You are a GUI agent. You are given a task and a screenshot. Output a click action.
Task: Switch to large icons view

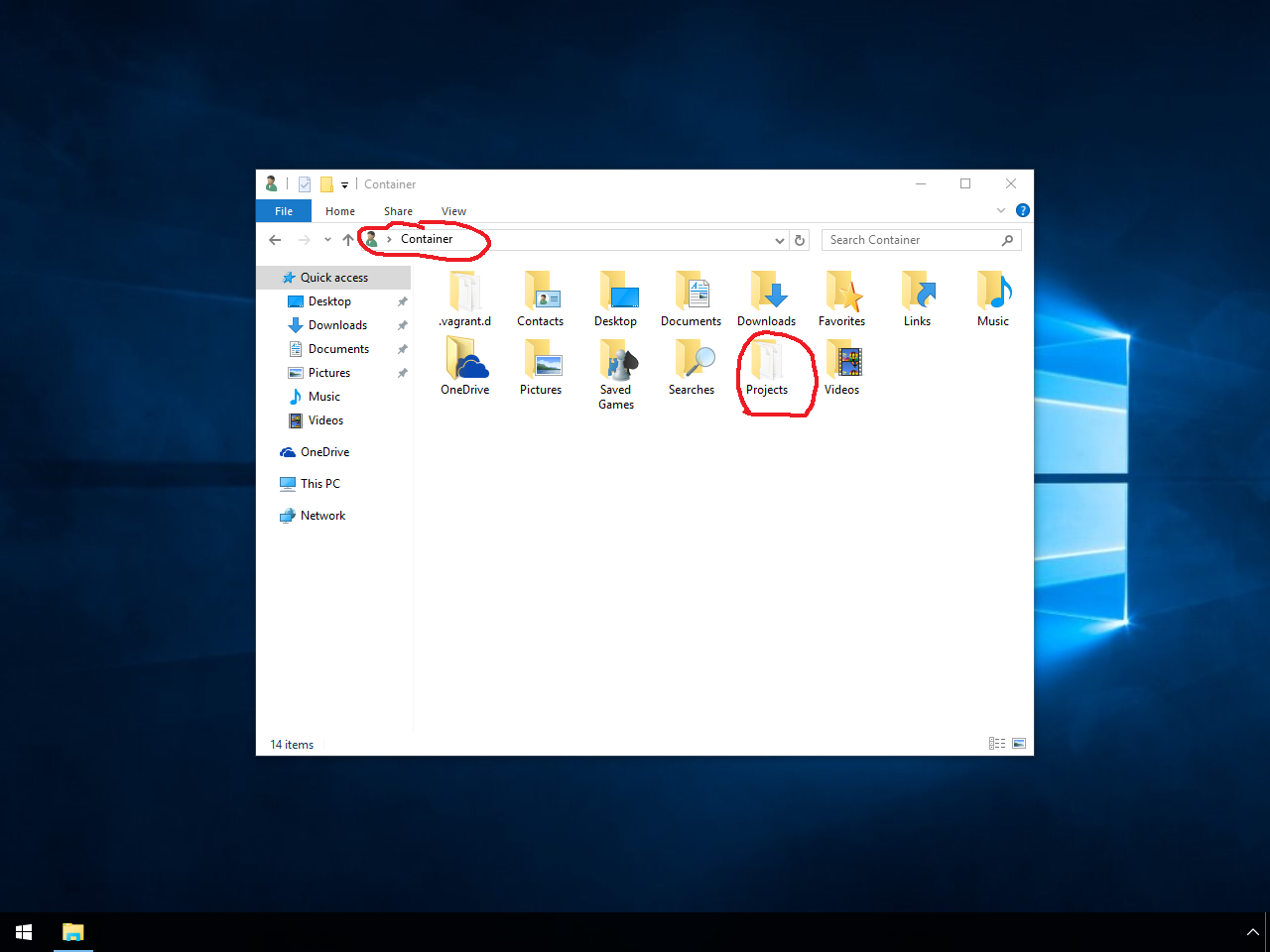[1019, 744]
